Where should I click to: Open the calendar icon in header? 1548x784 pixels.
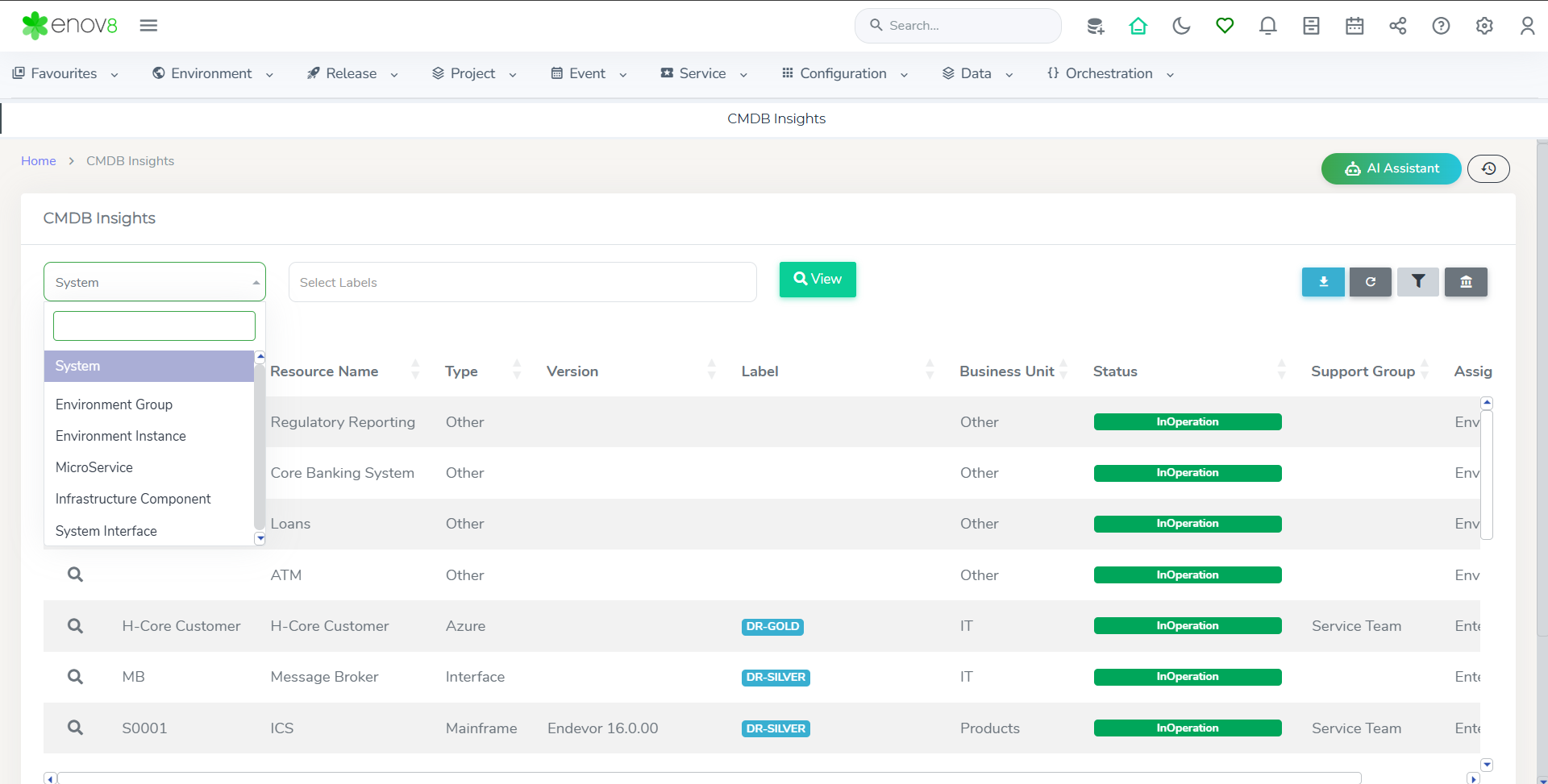click(1354, 26)
